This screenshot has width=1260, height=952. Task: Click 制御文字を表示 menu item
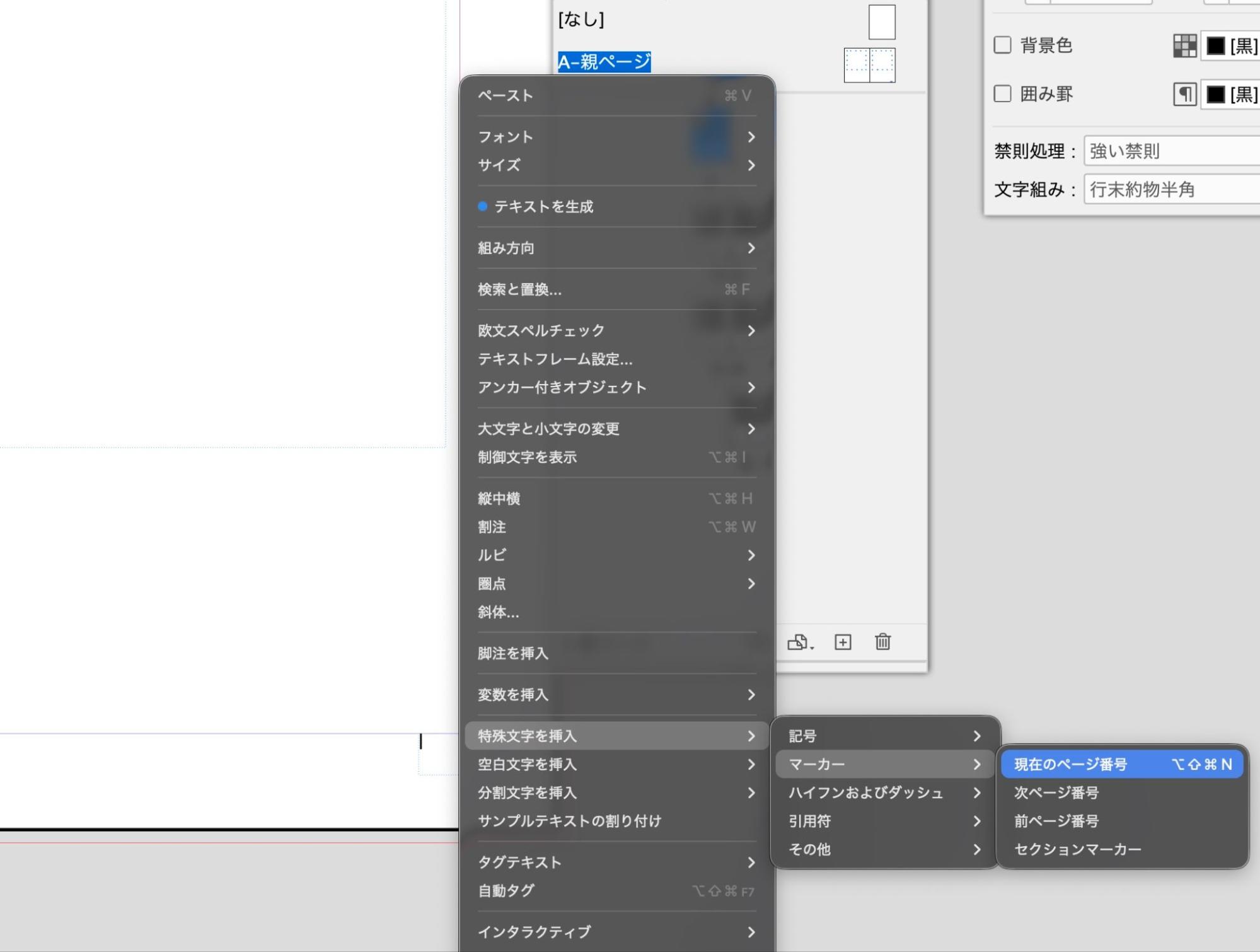[x=616, y=457]
